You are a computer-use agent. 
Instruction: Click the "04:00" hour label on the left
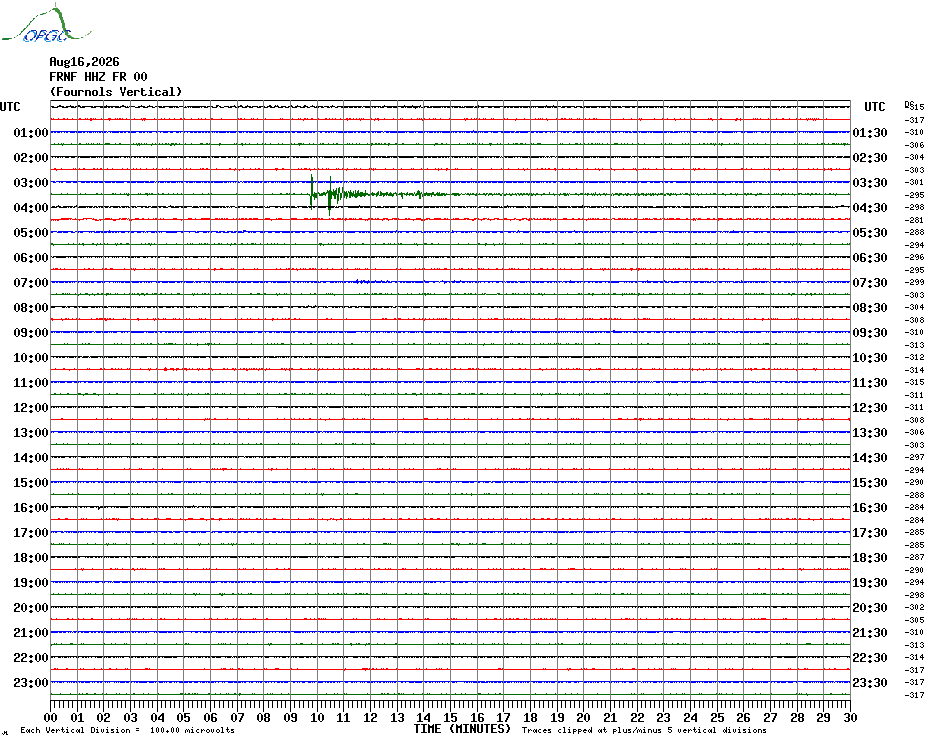pos(31,208)
